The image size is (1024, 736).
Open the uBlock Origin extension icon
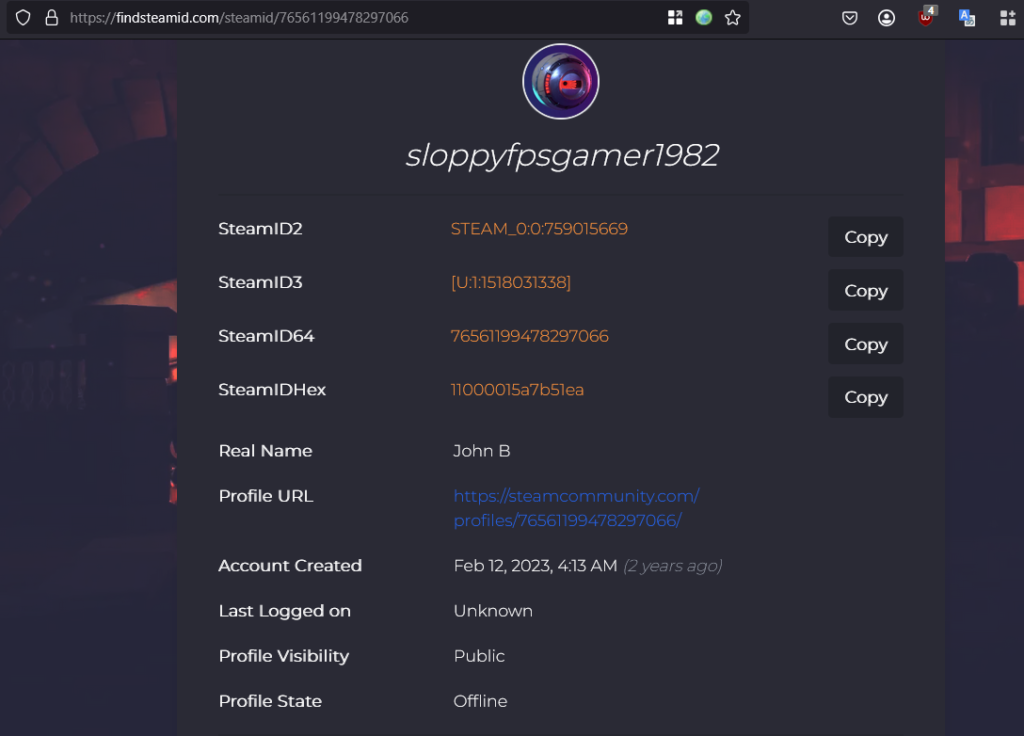pyautogui.click(x=927, y=16)
